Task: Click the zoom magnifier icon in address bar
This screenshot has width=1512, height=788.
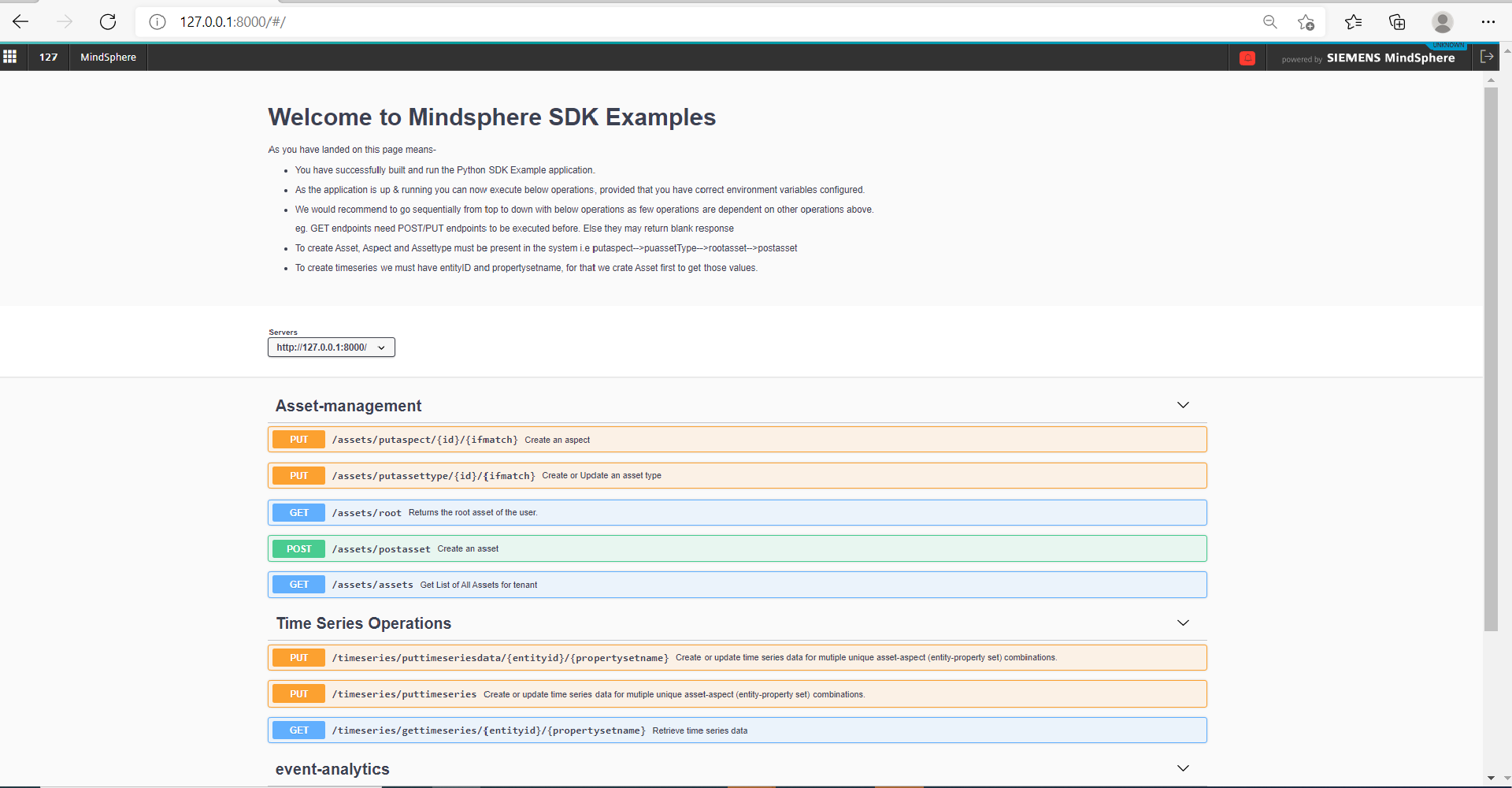Action: tap(1269, 22)
